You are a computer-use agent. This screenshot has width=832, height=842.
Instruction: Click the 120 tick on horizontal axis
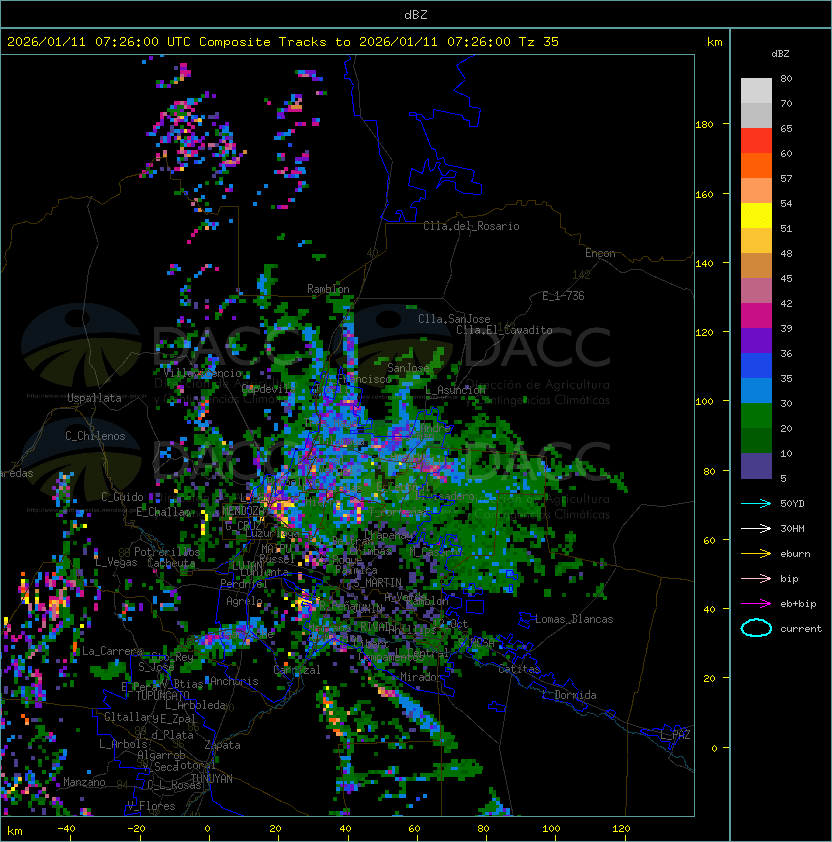(621, 829)
